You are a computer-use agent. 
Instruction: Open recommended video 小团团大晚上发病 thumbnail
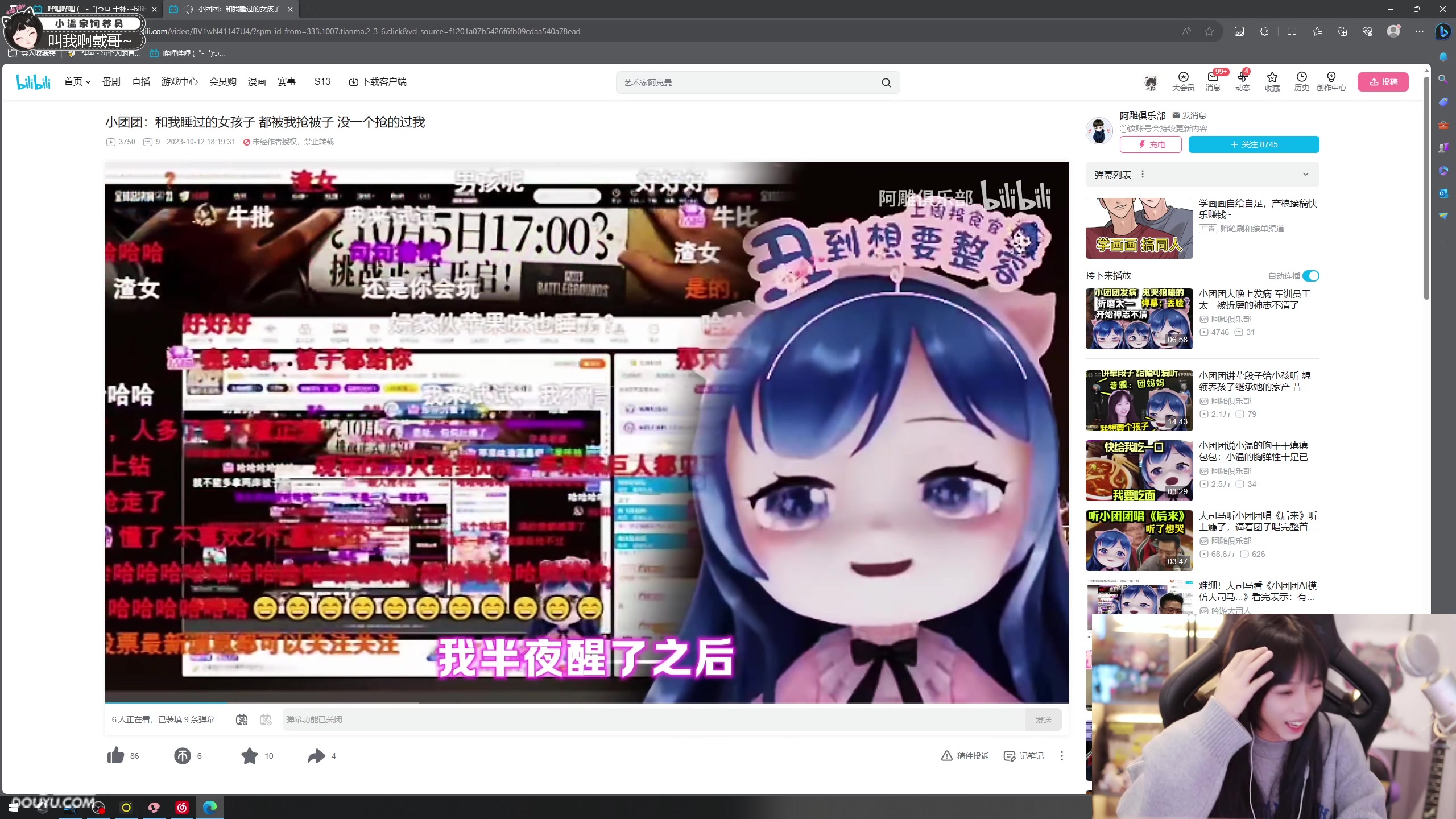click(x=1139, y=318)
